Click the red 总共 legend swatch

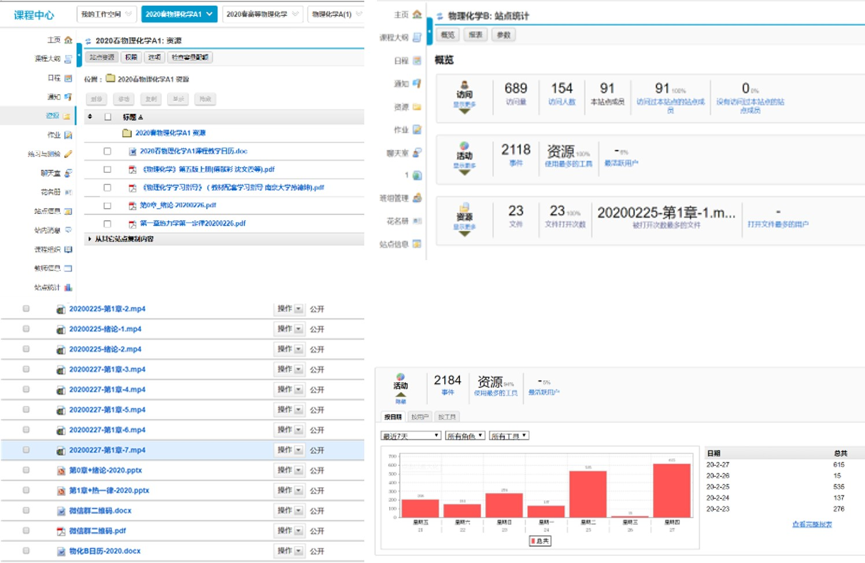(533, 539)
